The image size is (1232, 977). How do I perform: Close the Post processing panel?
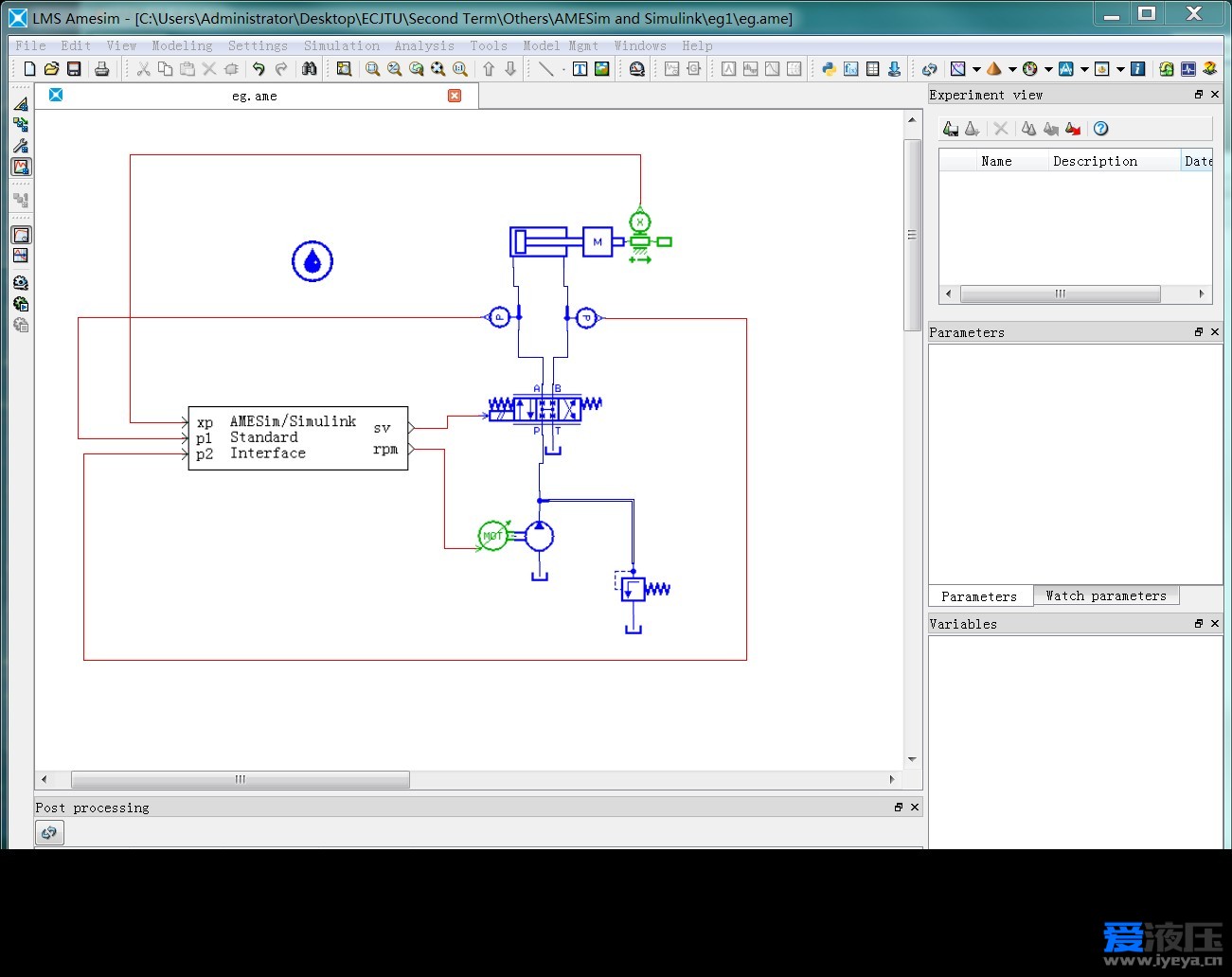point(915,808)
